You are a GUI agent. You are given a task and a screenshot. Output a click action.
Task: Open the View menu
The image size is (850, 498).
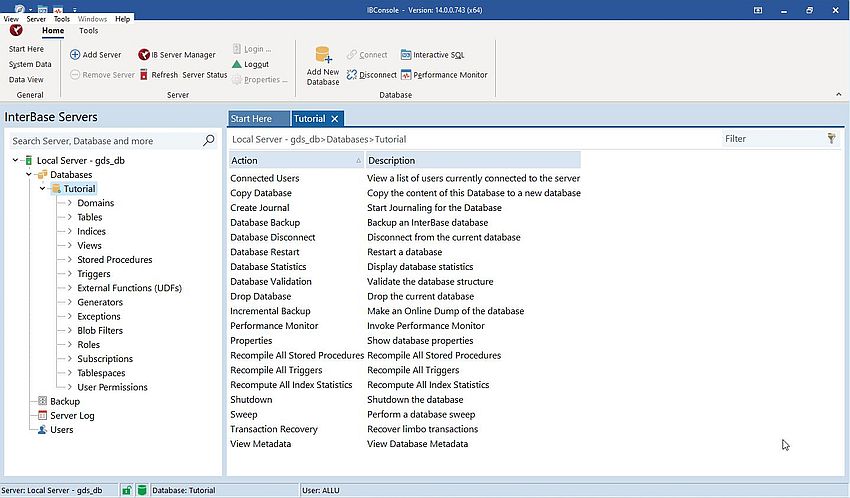[11, 19]
